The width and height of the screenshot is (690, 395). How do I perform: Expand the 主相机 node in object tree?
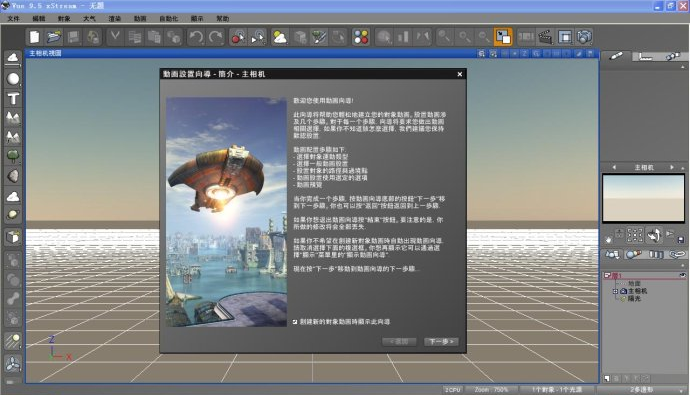(x=616, y=291)
